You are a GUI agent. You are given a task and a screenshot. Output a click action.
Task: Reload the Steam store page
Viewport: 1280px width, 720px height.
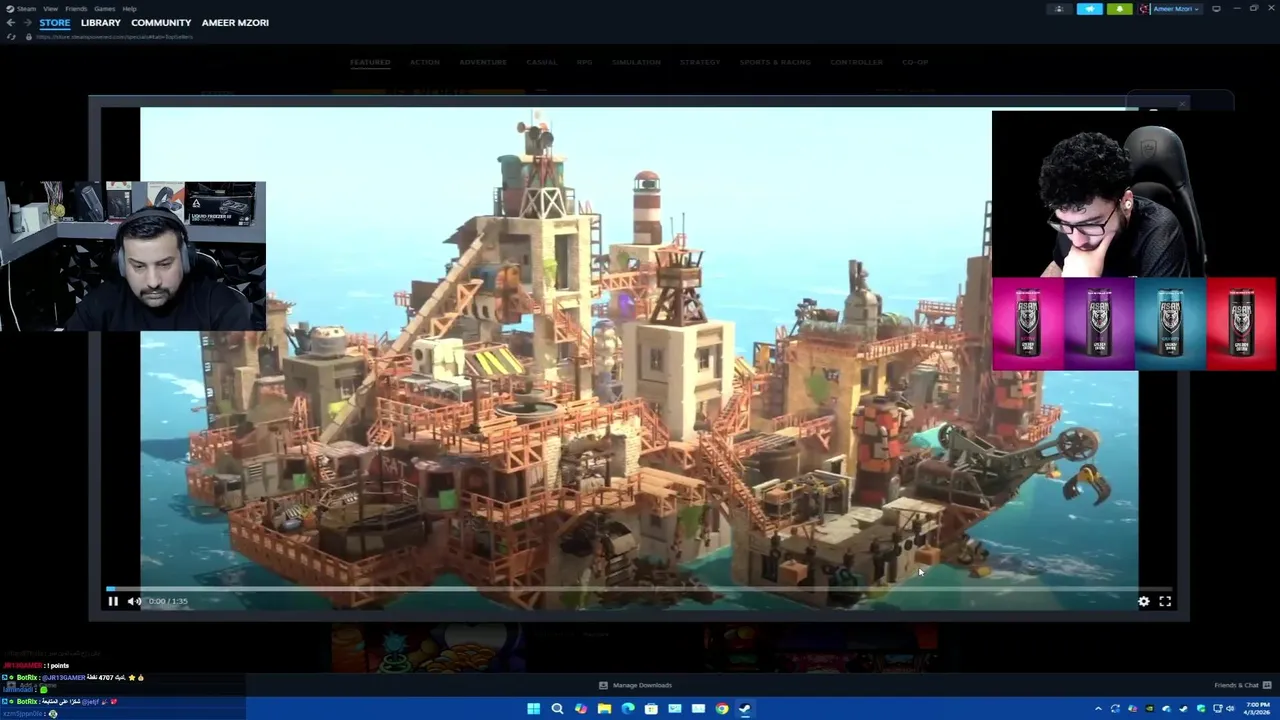11,37
